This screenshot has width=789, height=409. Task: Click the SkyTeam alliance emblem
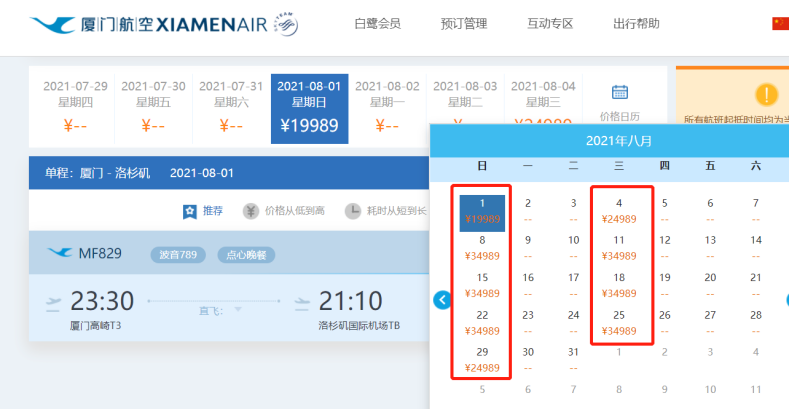point(285,24)
